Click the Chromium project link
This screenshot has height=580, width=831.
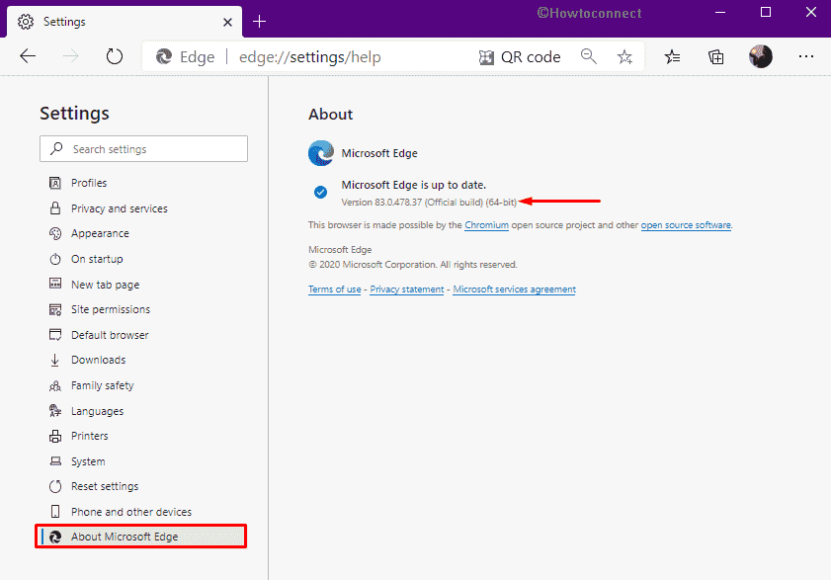pyautogui.click(x=486, y=225)
